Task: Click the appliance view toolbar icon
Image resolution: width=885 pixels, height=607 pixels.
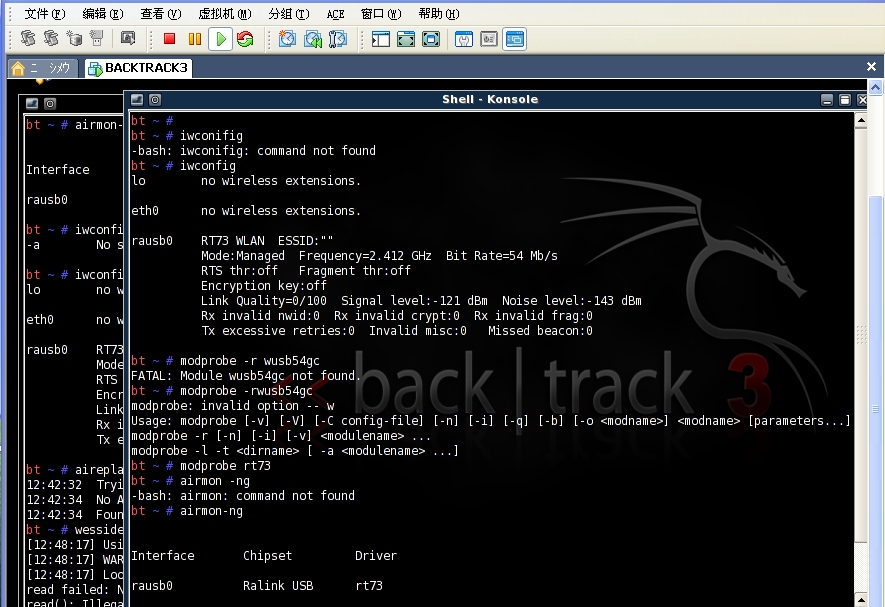Action: click(489, 39)
